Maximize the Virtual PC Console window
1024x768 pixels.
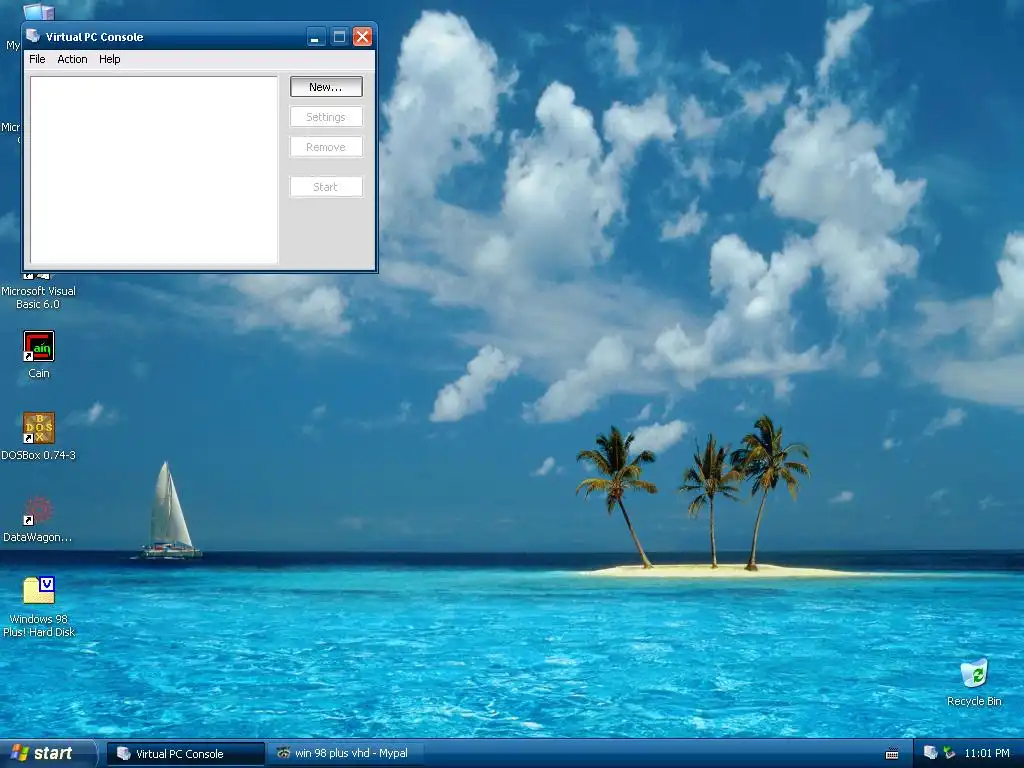click(339, 37)
